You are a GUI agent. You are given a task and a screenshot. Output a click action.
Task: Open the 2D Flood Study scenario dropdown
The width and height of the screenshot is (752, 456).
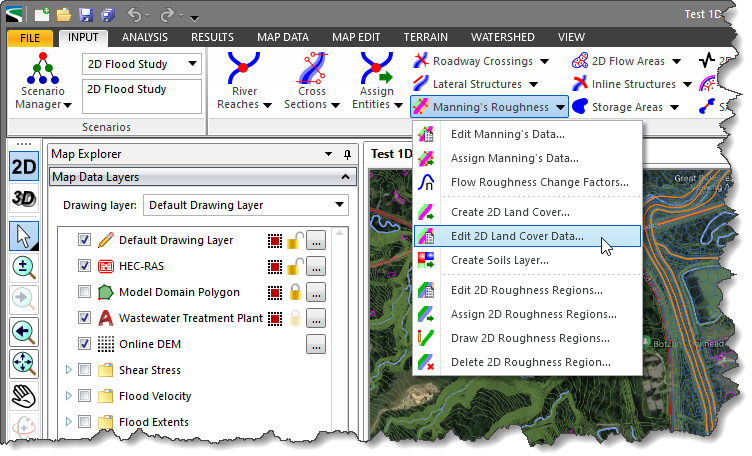(x=192, y=63)
